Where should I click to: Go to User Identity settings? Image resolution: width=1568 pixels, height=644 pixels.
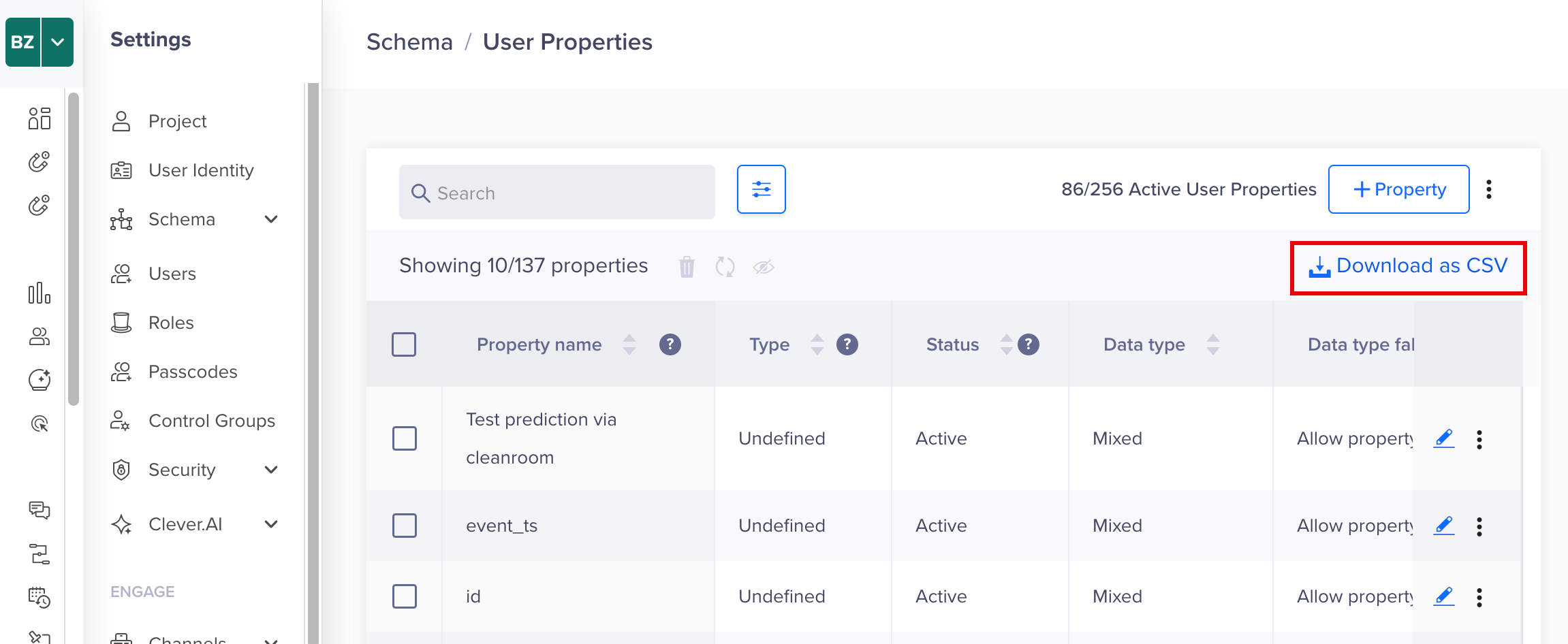pyautogui.click(x=182, y=170)
